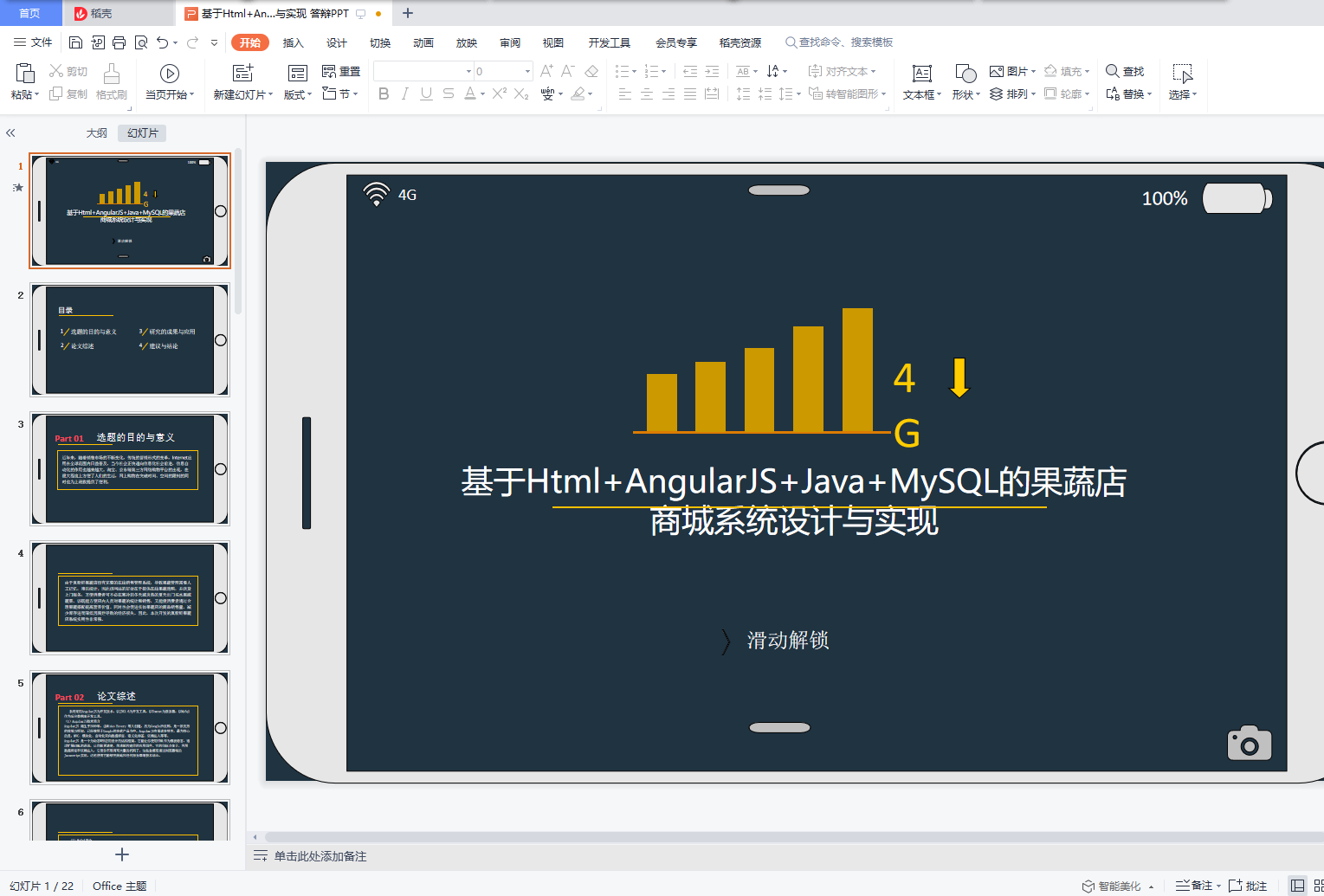Decrease the paragraph indent level
Viewport: 1324px width, 896px height.
[690, 71]
